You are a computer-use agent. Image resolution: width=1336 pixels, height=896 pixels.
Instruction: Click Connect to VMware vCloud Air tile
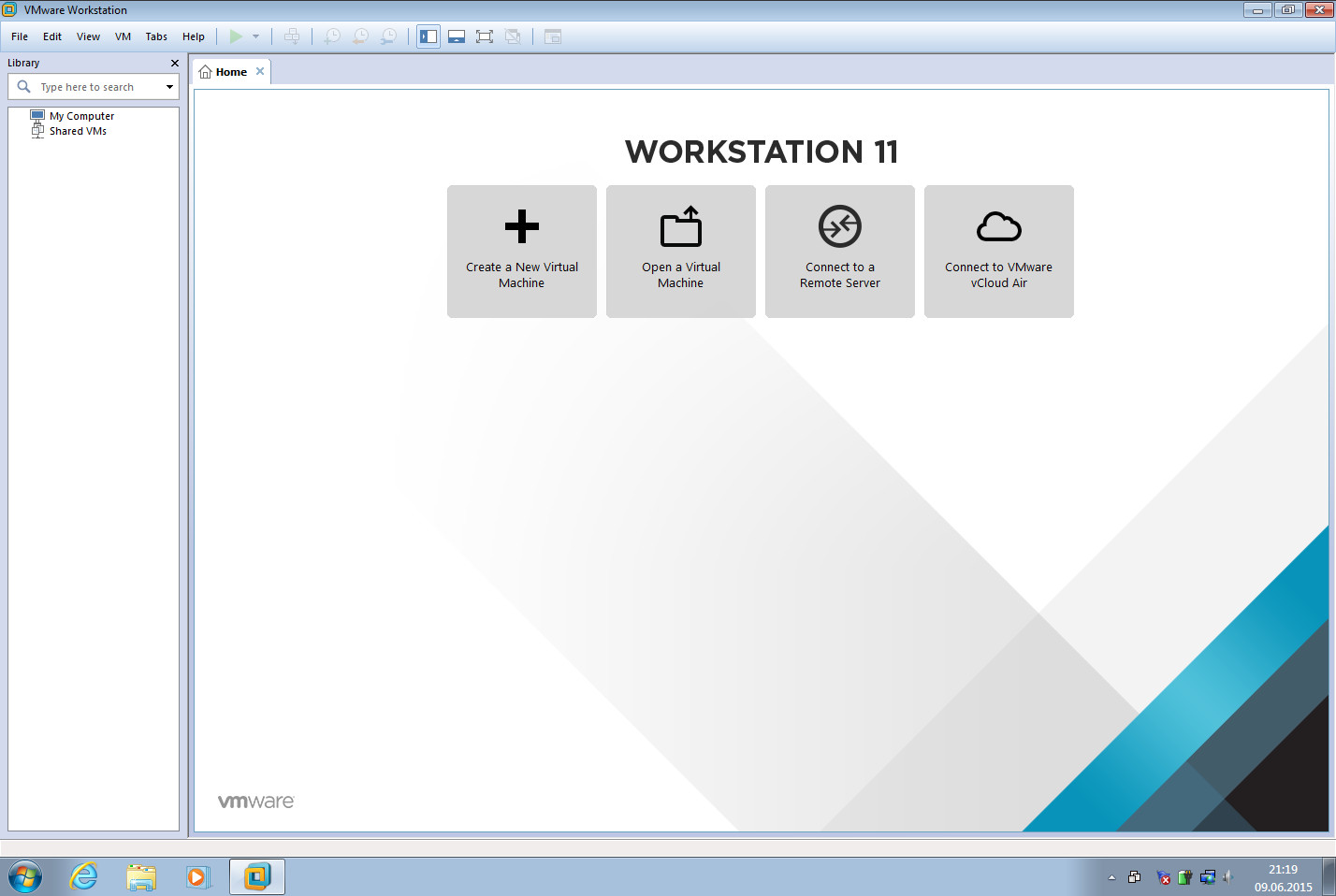(x=999, y=252)
